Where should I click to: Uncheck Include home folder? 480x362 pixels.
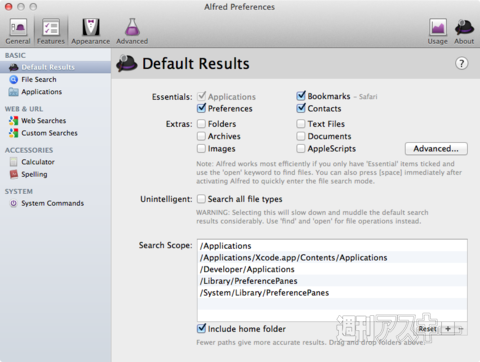(x=201, y=328)
